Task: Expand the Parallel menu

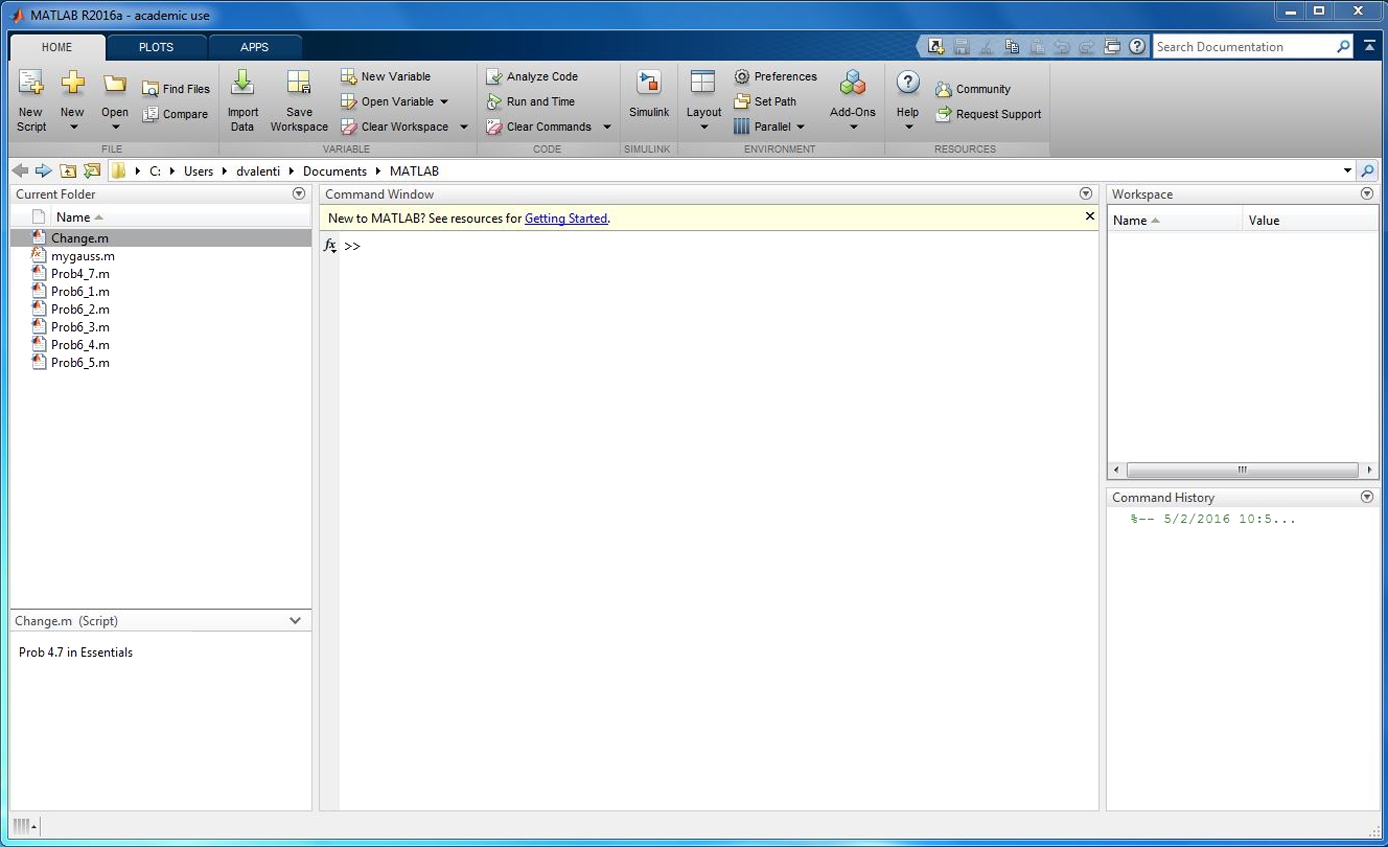Action: pos(769,127)
